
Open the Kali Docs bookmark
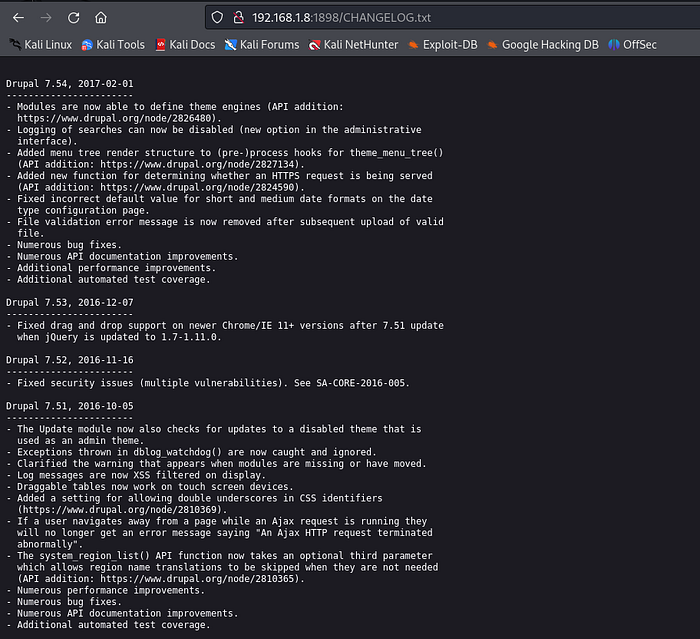184,44
